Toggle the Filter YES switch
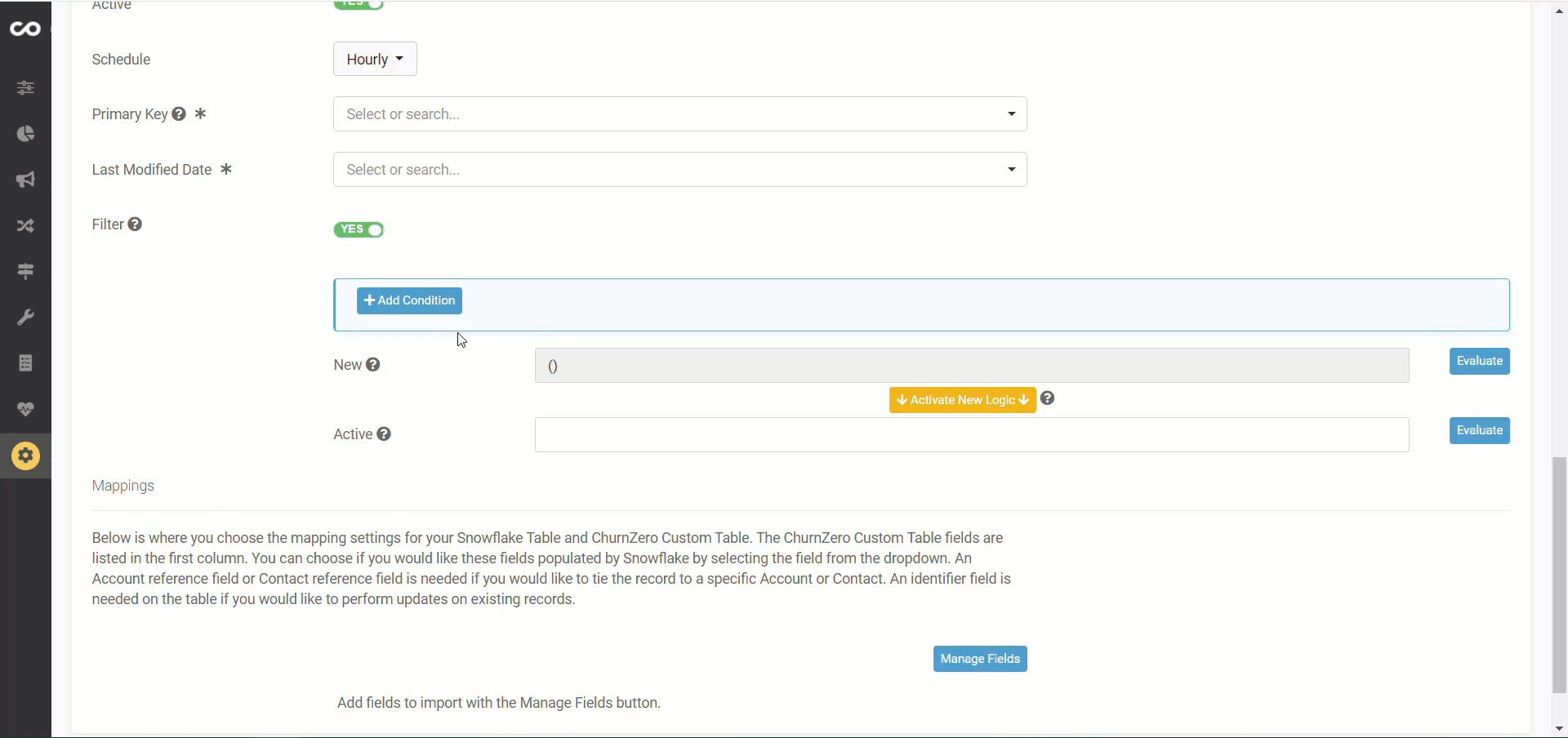This screenshot has height=738, width=1568. [359, 229]
